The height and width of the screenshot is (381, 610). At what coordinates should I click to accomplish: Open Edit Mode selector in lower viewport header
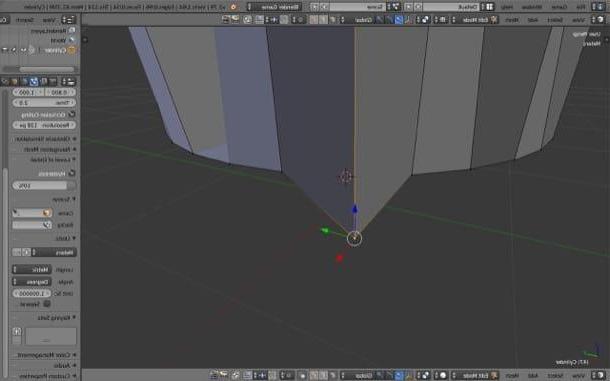(x=474, y=375)
